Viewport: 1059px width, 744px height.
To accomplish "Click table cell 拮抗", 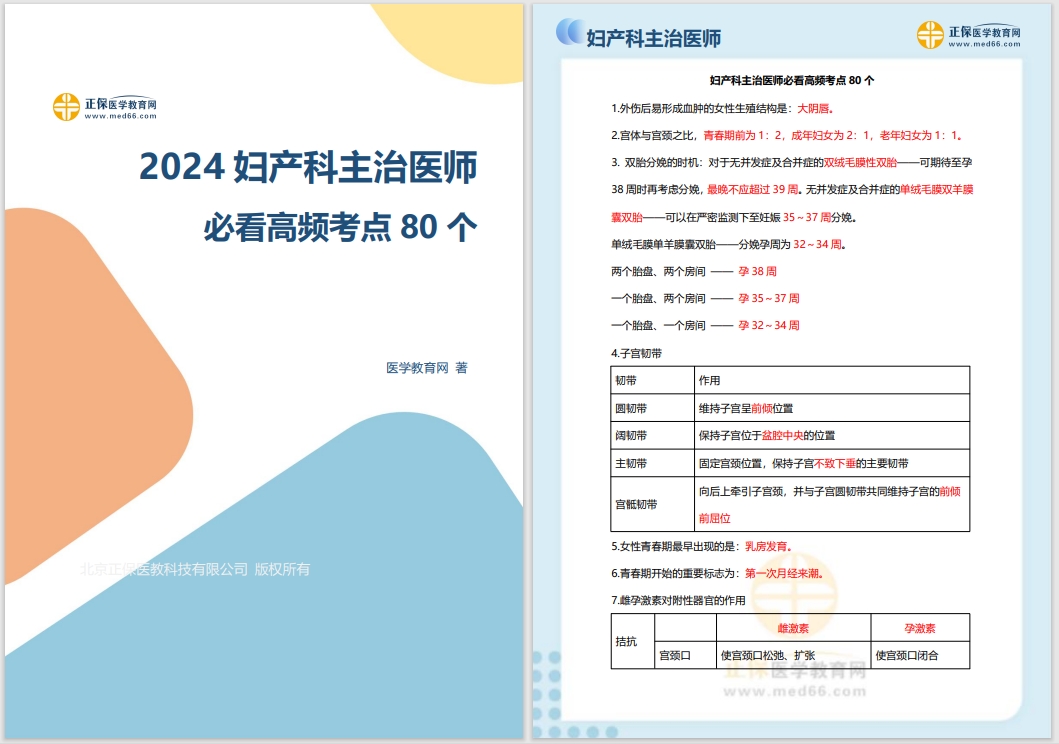I will pos(633,641).
